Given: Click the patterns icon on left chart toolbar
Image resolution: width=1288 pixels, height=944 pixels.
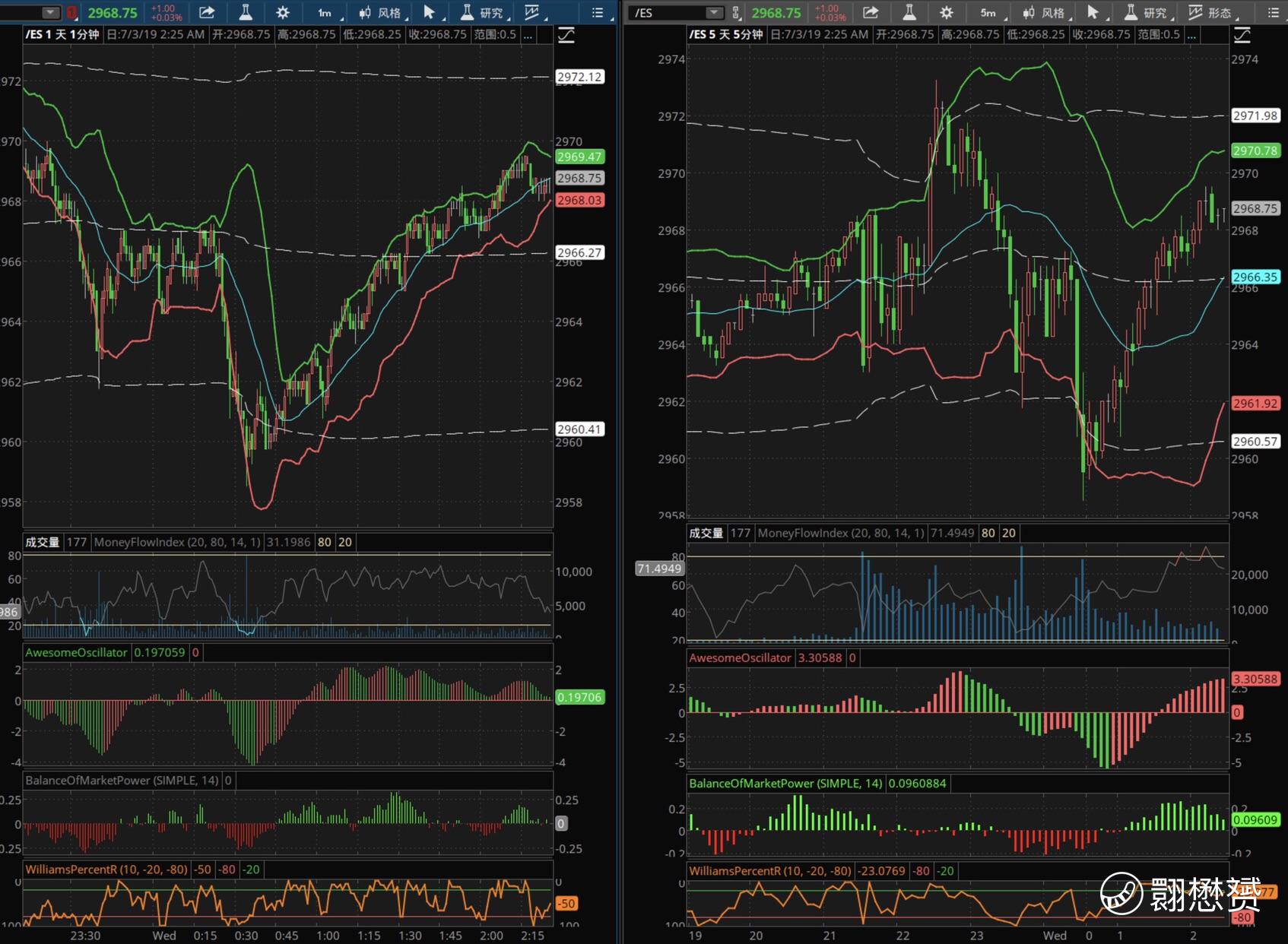Looking at the screenshot, I should (532, 12).
